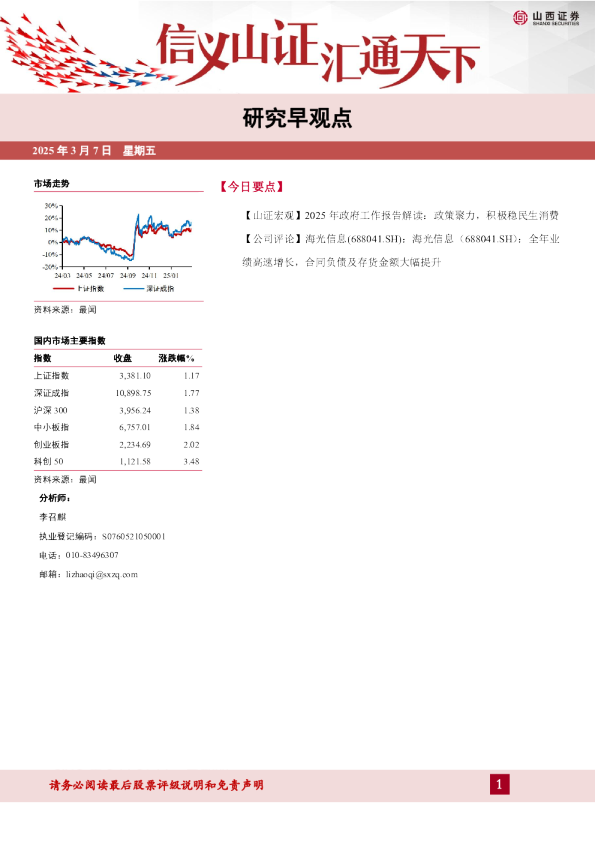Click the 深证成指 closing value 10,898.75

coord(133,393)
